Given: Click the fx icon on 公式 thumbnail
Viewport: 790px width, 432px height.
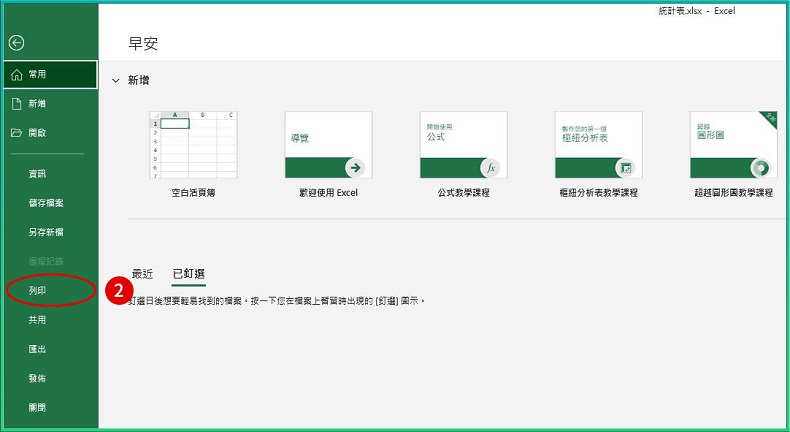Looking at the screenshot, I should [x=491, y=168].
